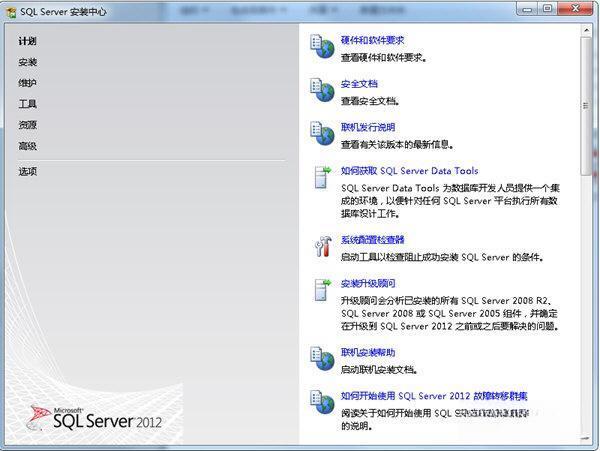Image resolution: width=600 pixels, height=451 pixels.
Task: Click the scrollbar up arrow
Action: [586, 30]
